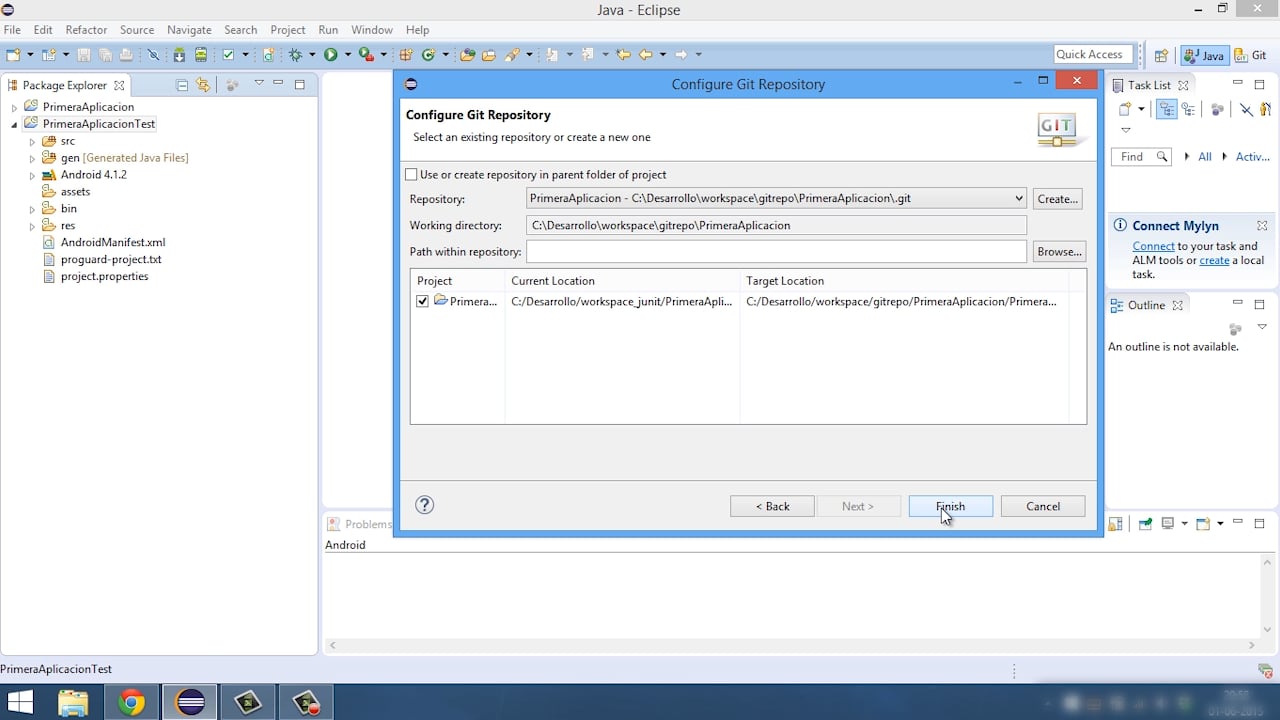Expand the PrimeraAplicacion project tree node

pyautogui.click(x=14, y=107)
